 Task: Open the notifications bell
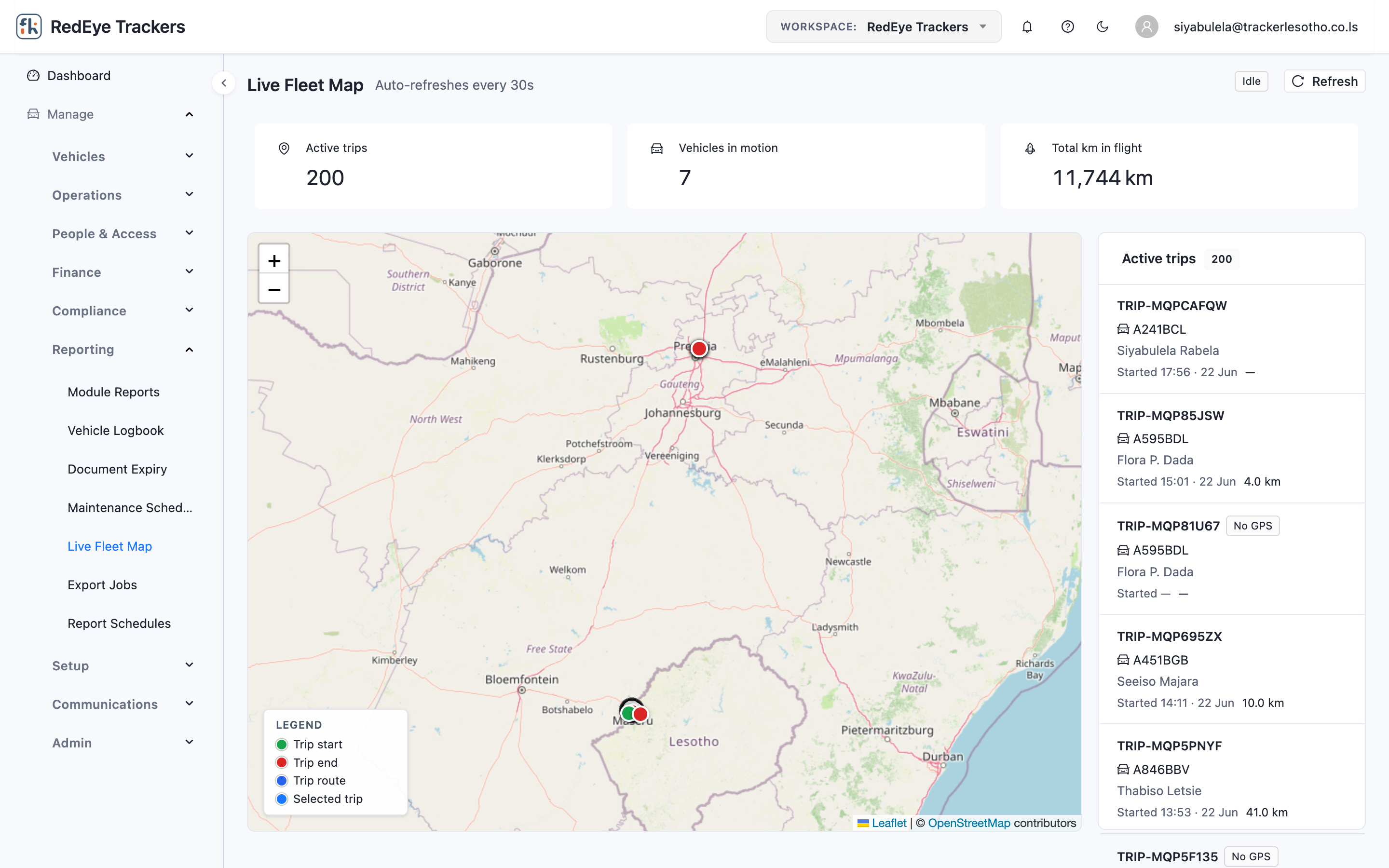[x=1027, y=27]
